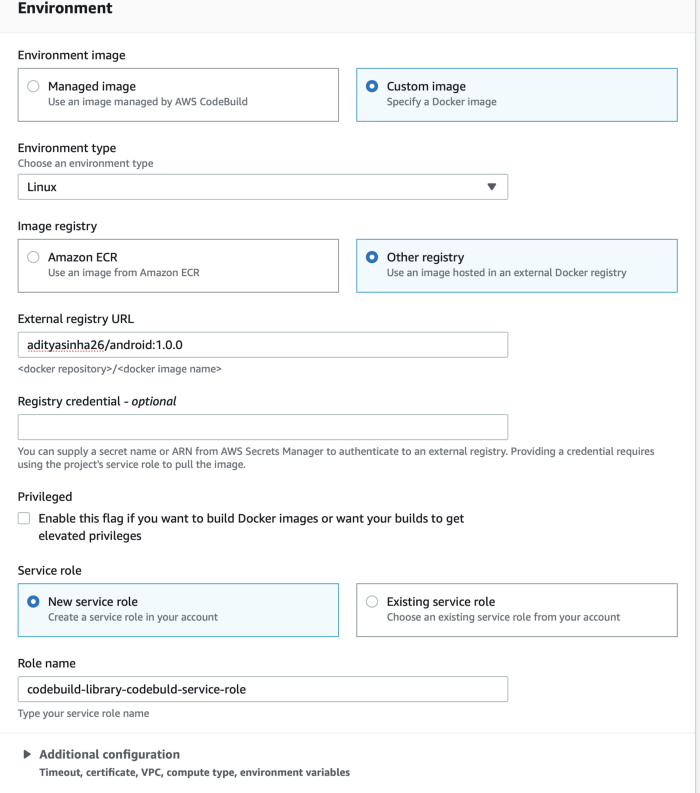Image resolution: width=700 pixels, height=793 pixels.
Task: Expand the Additional configuration triangle
Action: (x=27, y=755)
